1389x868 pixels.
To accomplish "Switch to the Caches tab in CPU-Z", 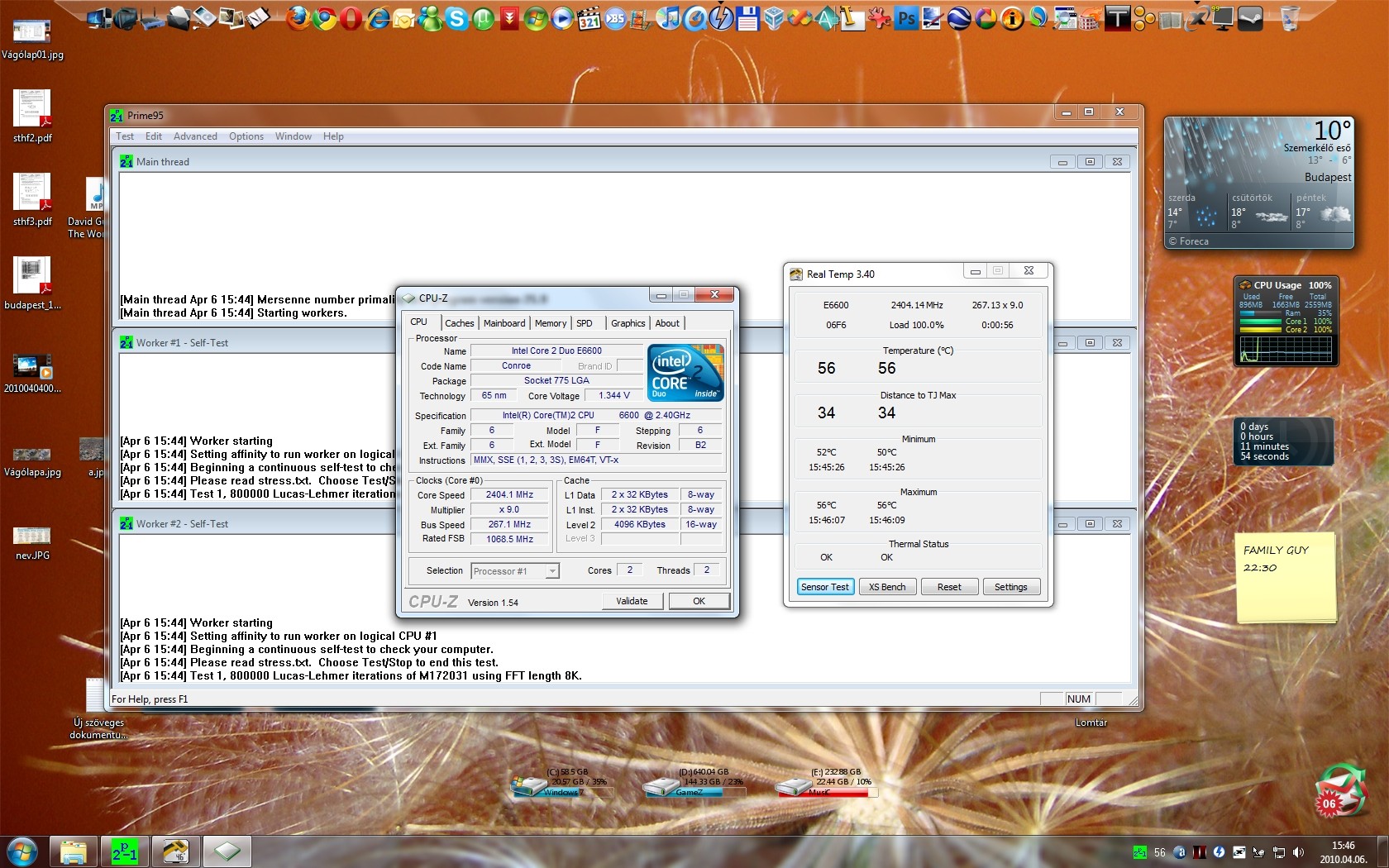I will click(x=460, y=323).
